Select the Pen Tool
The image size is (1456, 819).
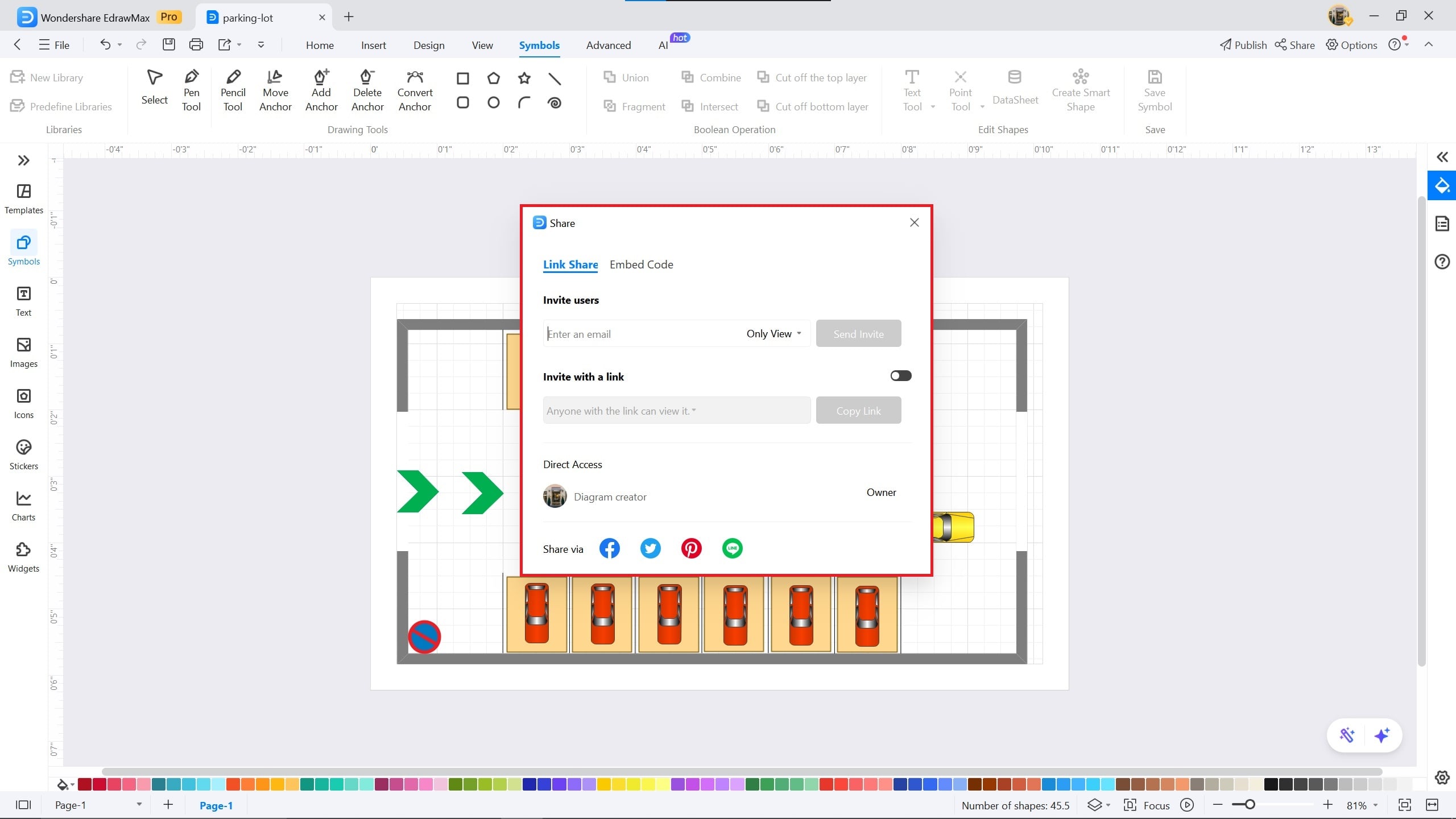[x=192, y=90]
